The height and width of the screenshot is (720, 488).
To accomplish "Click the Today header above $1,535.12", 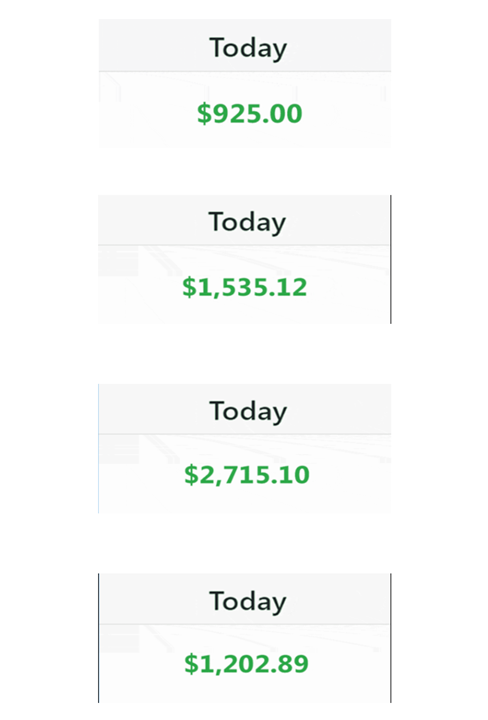I will [247, 222].
